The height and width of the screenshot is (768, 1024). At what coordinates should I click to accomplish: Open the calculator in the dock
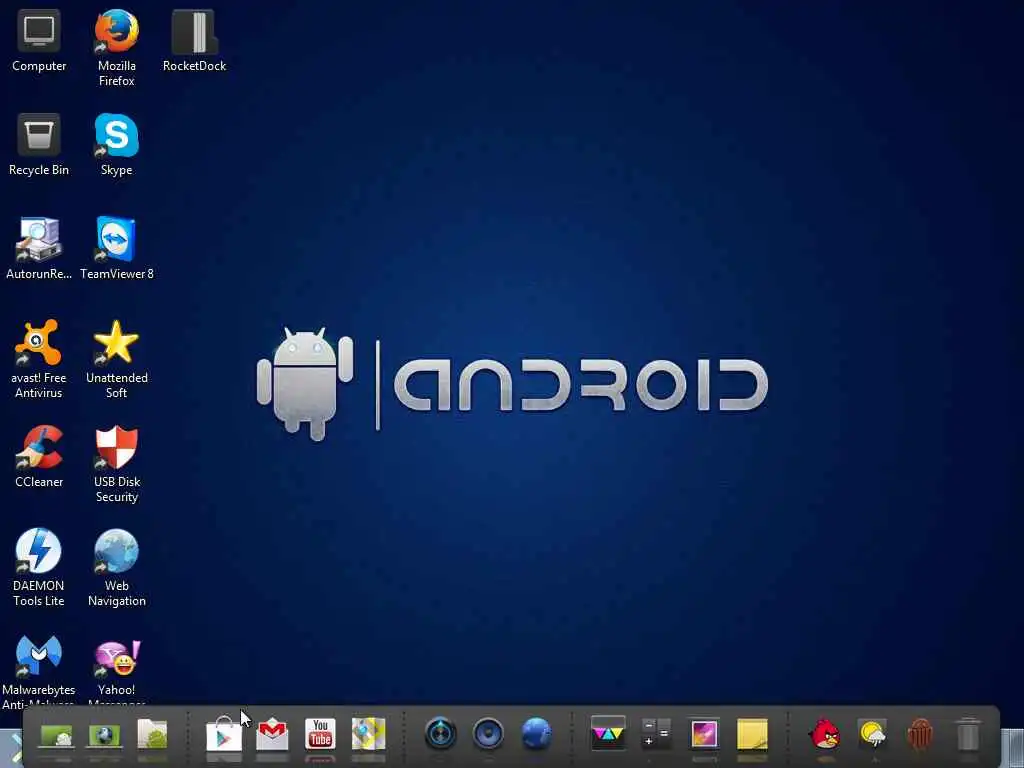click(656, 733)
